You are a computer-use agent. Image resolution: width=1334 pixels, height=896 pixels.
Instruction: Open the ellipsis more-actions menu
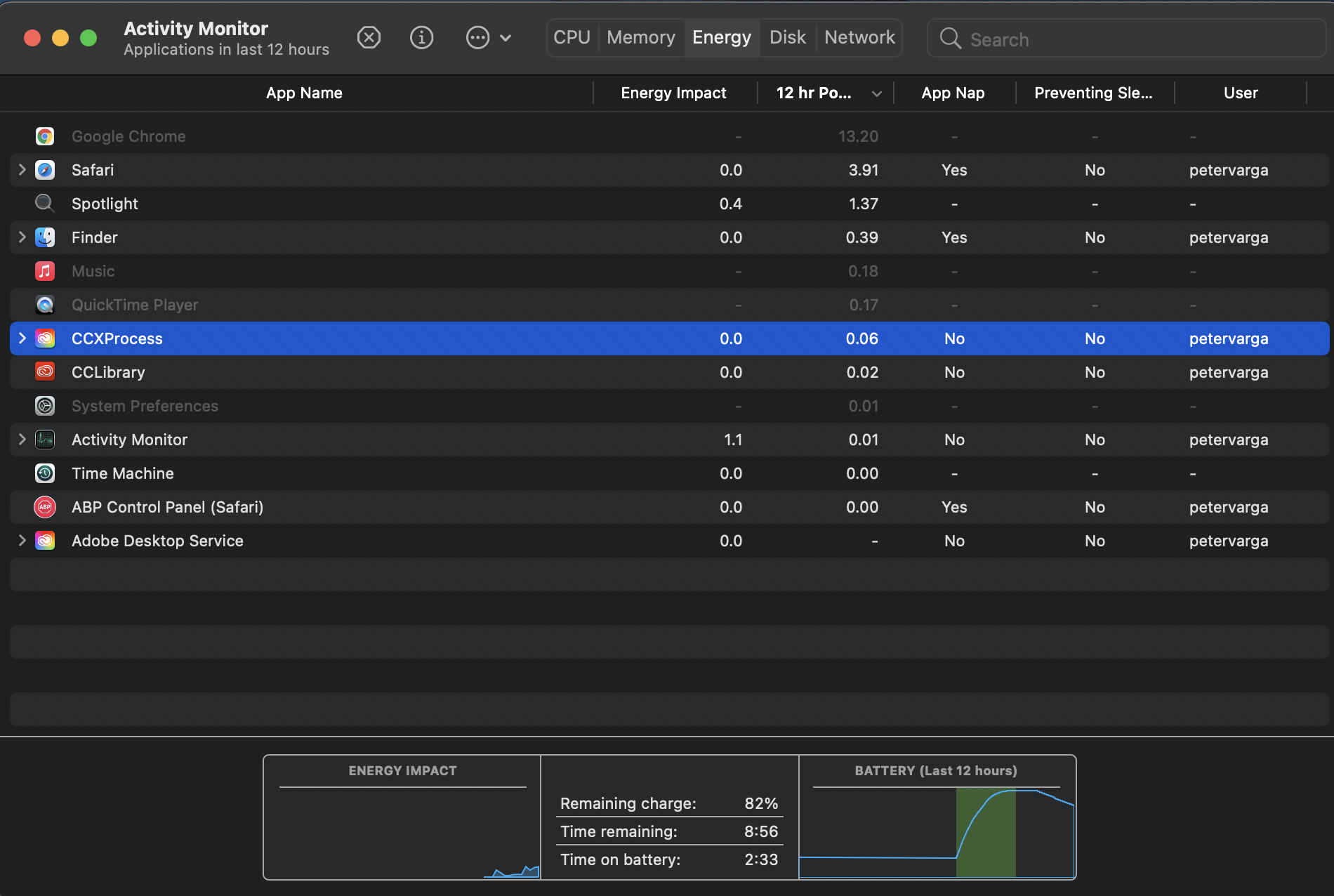(489, 37)
